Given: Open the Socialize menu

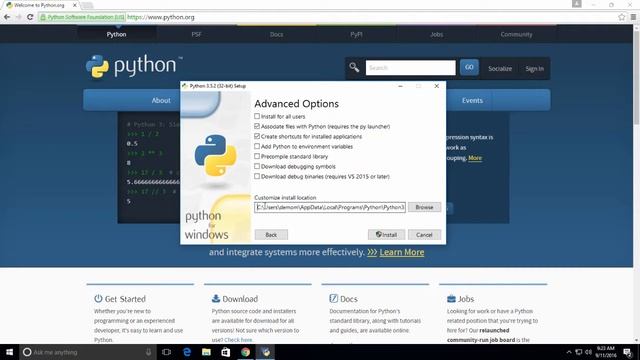Looking at the screenshot, I should pyautogui.click(x=500, y=69).
